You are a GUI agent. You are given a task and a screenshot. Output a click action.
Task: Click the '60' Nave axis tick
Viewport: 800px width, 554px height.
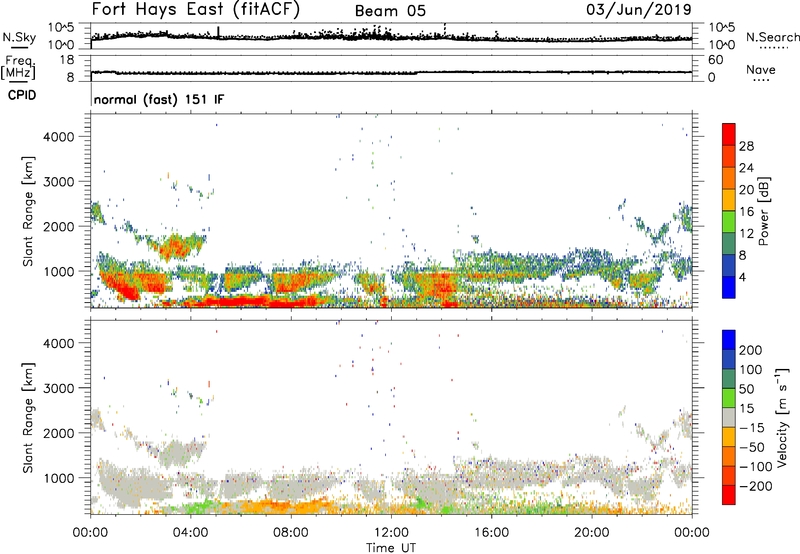pos(715,60)
